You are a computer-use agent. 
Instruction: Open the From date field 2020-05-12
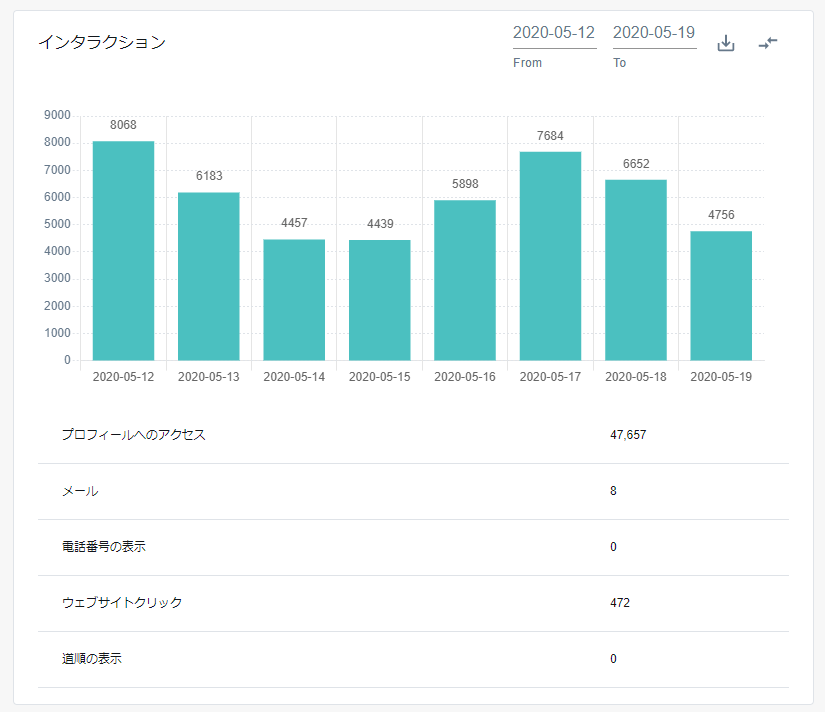tap(554, 33)
